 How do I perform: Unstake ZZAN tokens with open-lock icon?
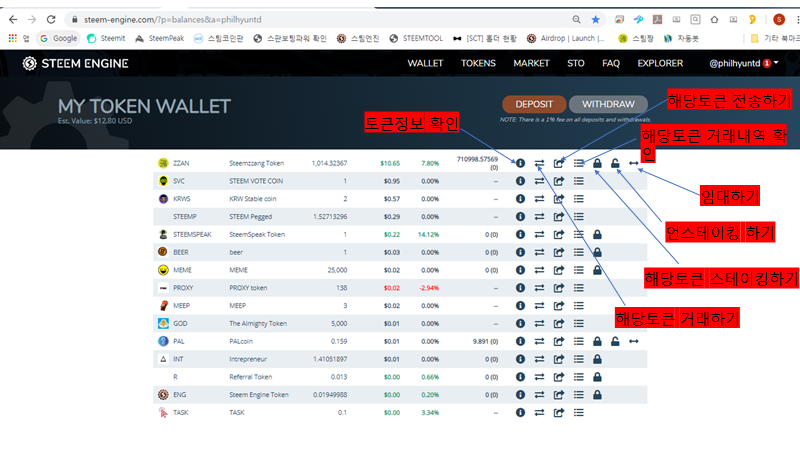point(615,163)
